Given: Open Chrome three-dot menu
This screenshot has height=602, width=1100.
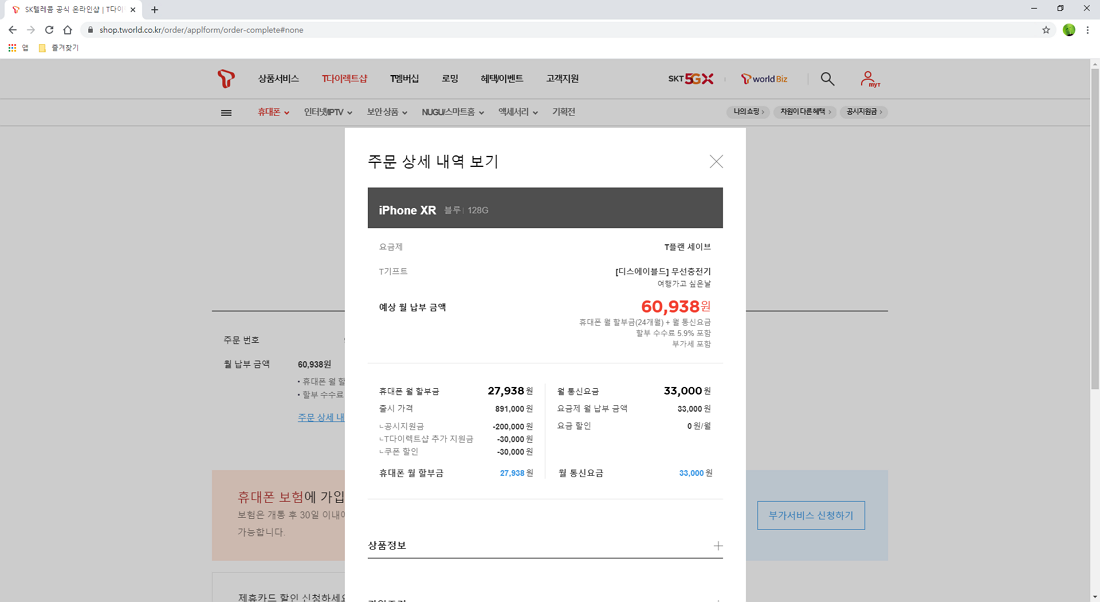Looking at the screenshot, I should (1087, 29).
